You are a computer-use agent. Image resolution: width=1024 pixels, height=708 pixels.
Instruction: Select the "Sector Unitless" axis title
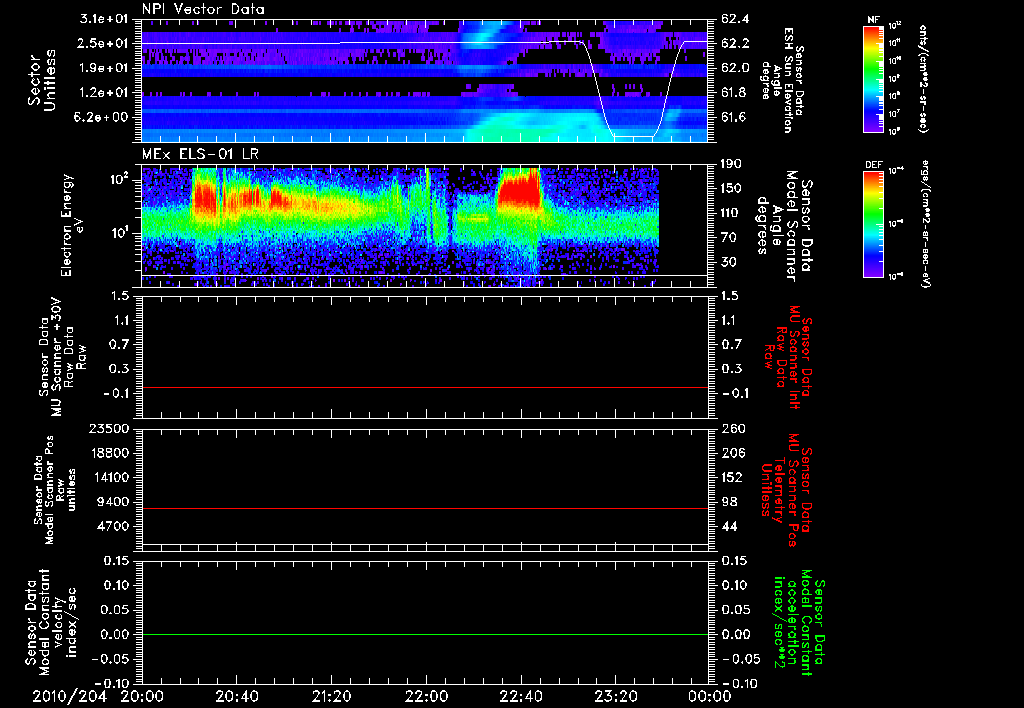coord(41,80)
